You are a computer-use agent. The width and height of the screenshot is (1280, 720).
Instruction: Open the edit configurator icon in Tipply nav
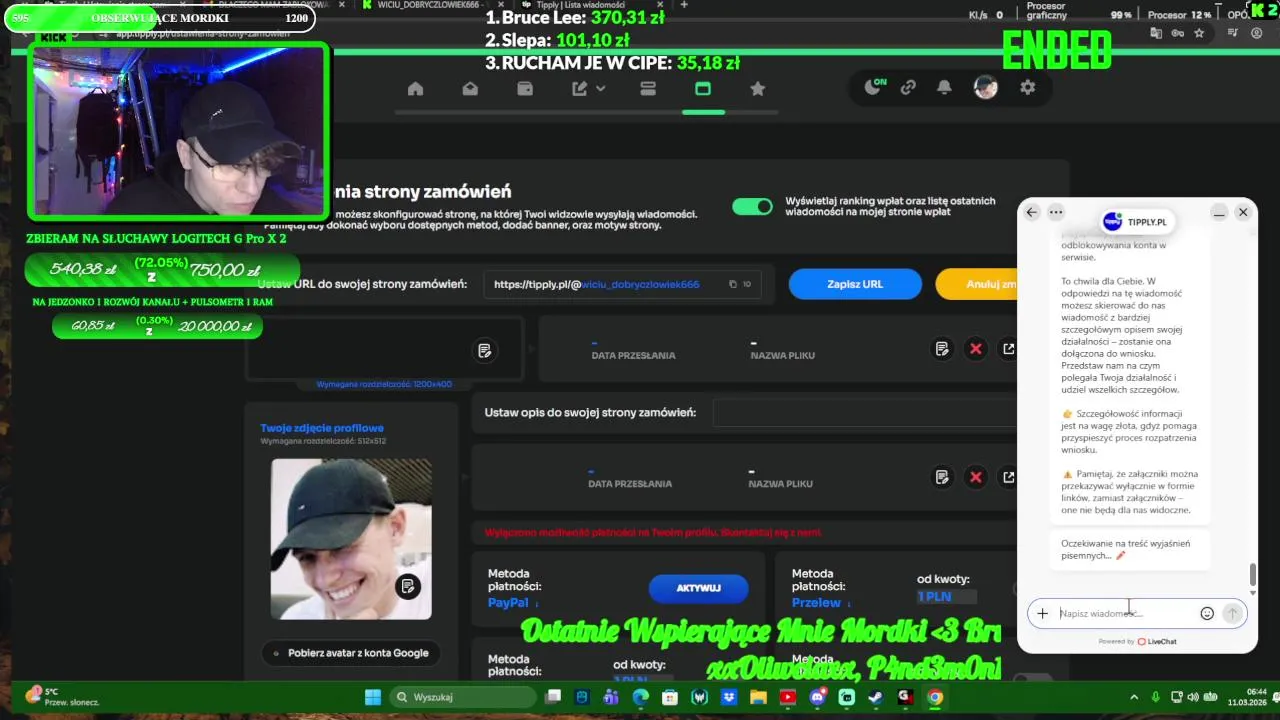[x=579, y=89]
